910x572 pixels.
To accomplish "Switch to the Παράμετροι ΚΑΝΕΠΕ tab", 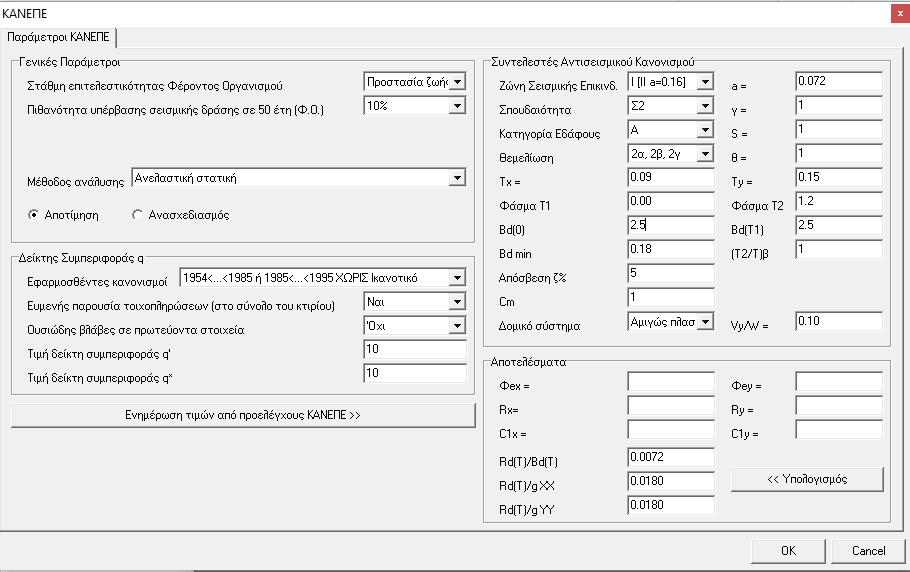I will coord(58,37).
